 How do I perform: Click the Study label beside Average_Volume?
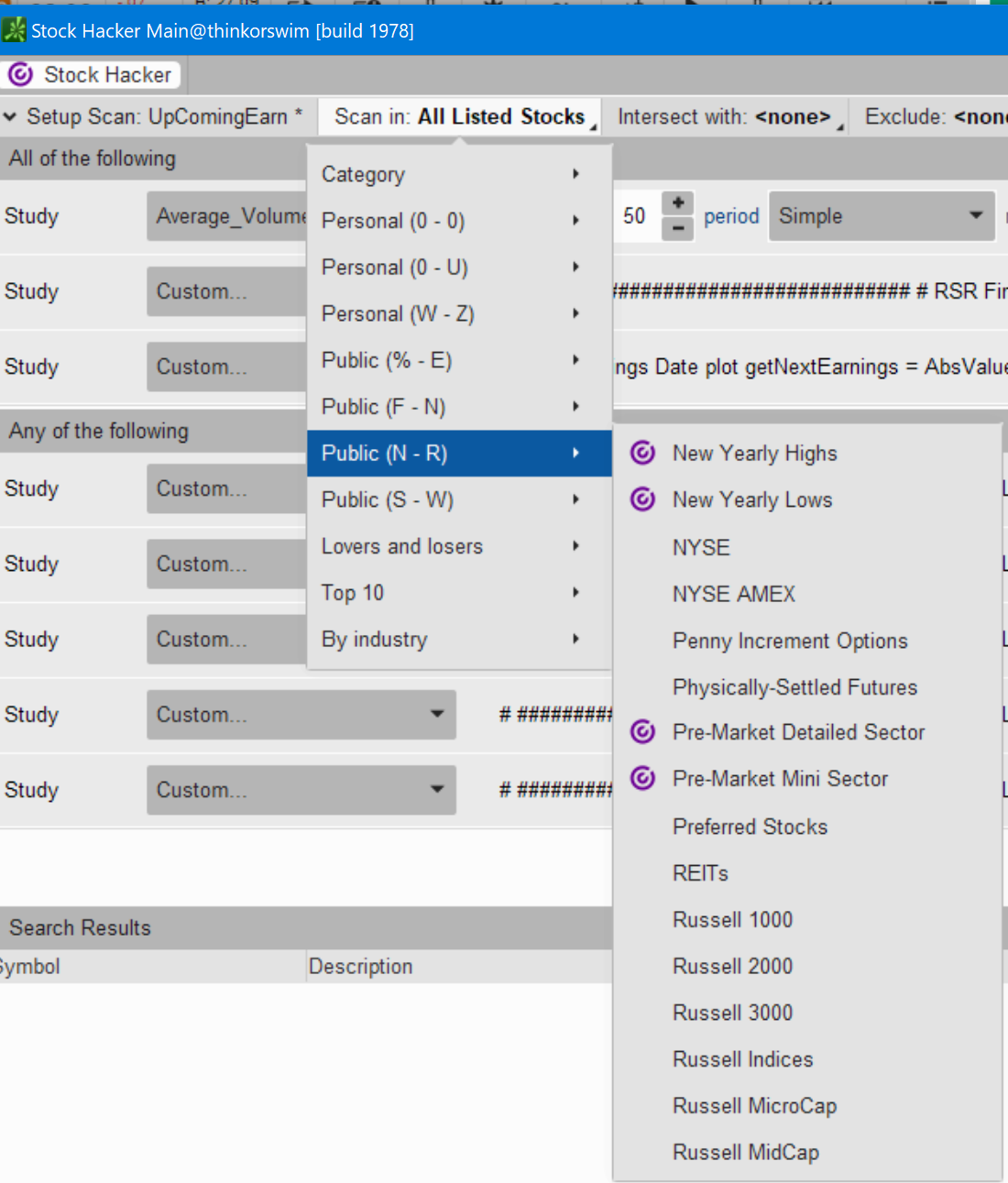tap(32, 216)
